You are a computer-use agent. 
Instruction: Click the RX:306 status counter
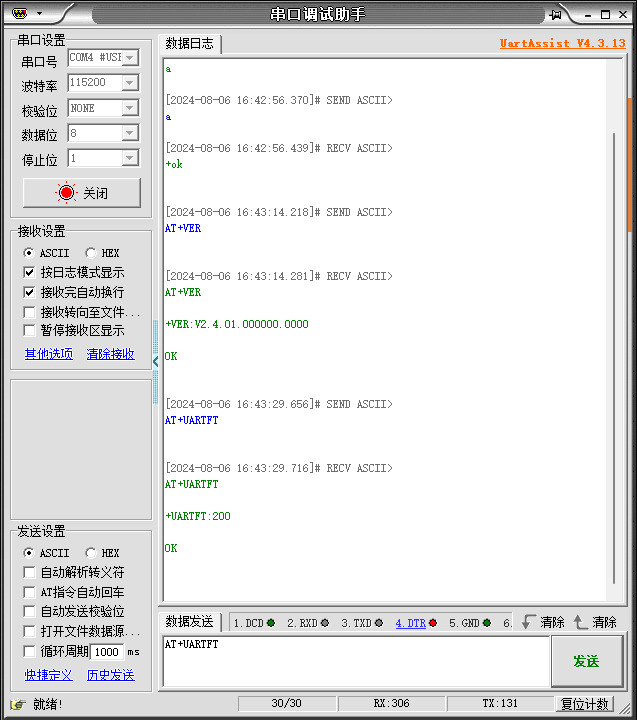coord(391,703)
